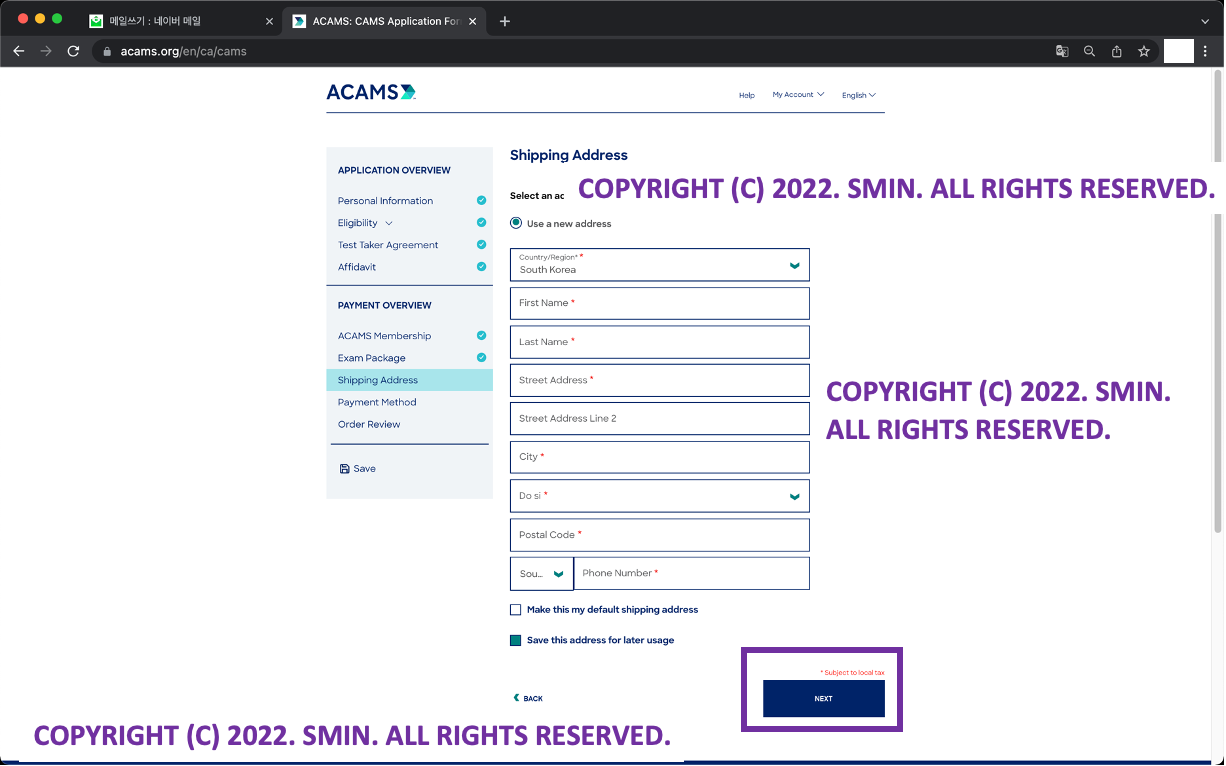Click the NEXT button
Viewport: 1226px width, 766px height.
[x=824, y=699]
